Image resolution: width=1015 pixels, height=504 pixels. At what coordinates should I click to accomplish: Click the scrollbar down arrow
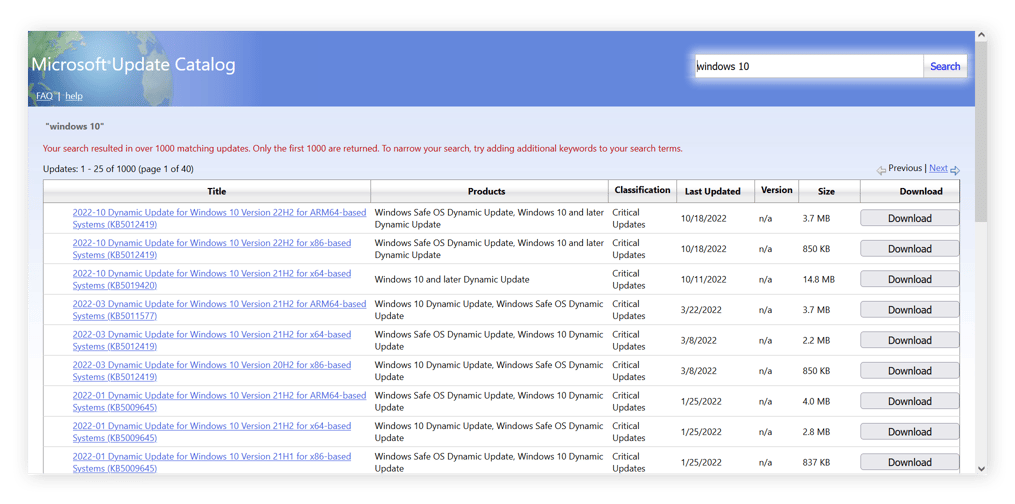coord(981,467)
